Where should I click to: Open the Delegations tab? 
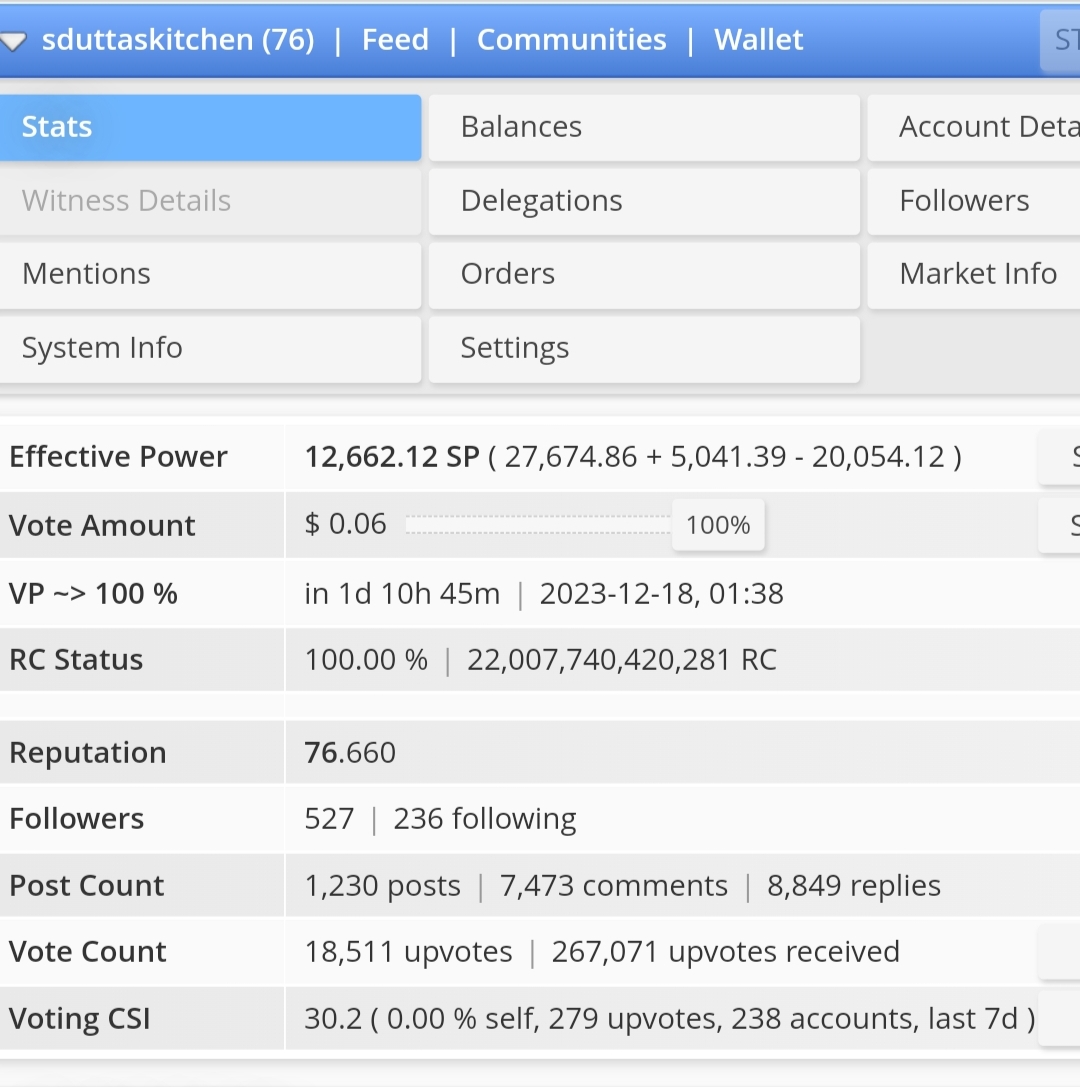[644, 201]
